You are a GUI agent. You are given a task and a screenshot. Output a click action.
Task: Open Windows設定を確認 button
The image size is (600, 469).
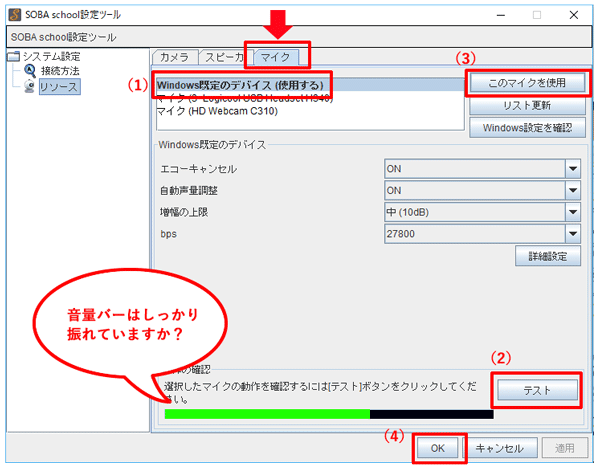(527, 128)
